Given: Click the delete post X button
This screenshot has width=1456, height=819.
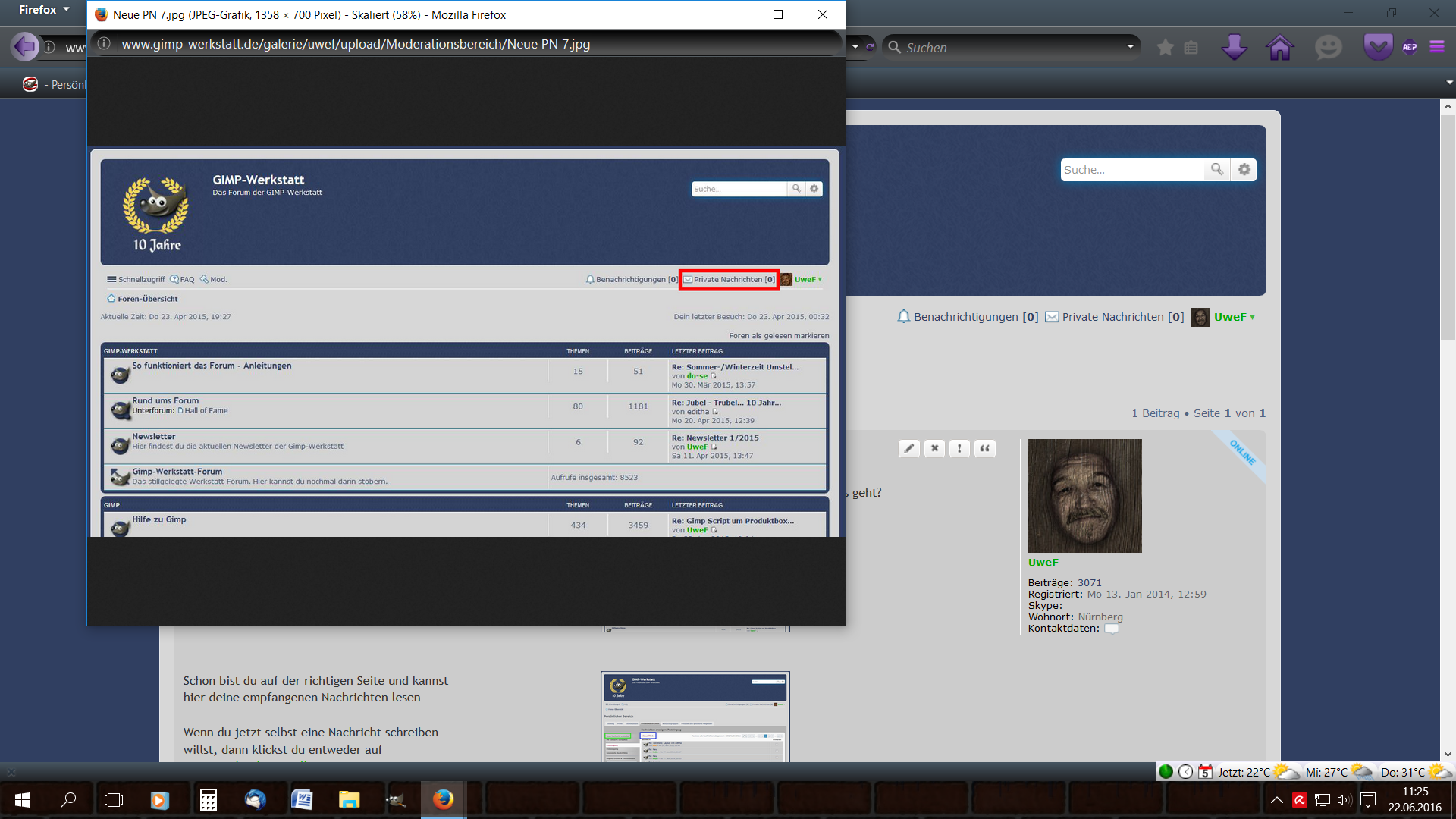Looking at the screenshot, I should 934,448.
